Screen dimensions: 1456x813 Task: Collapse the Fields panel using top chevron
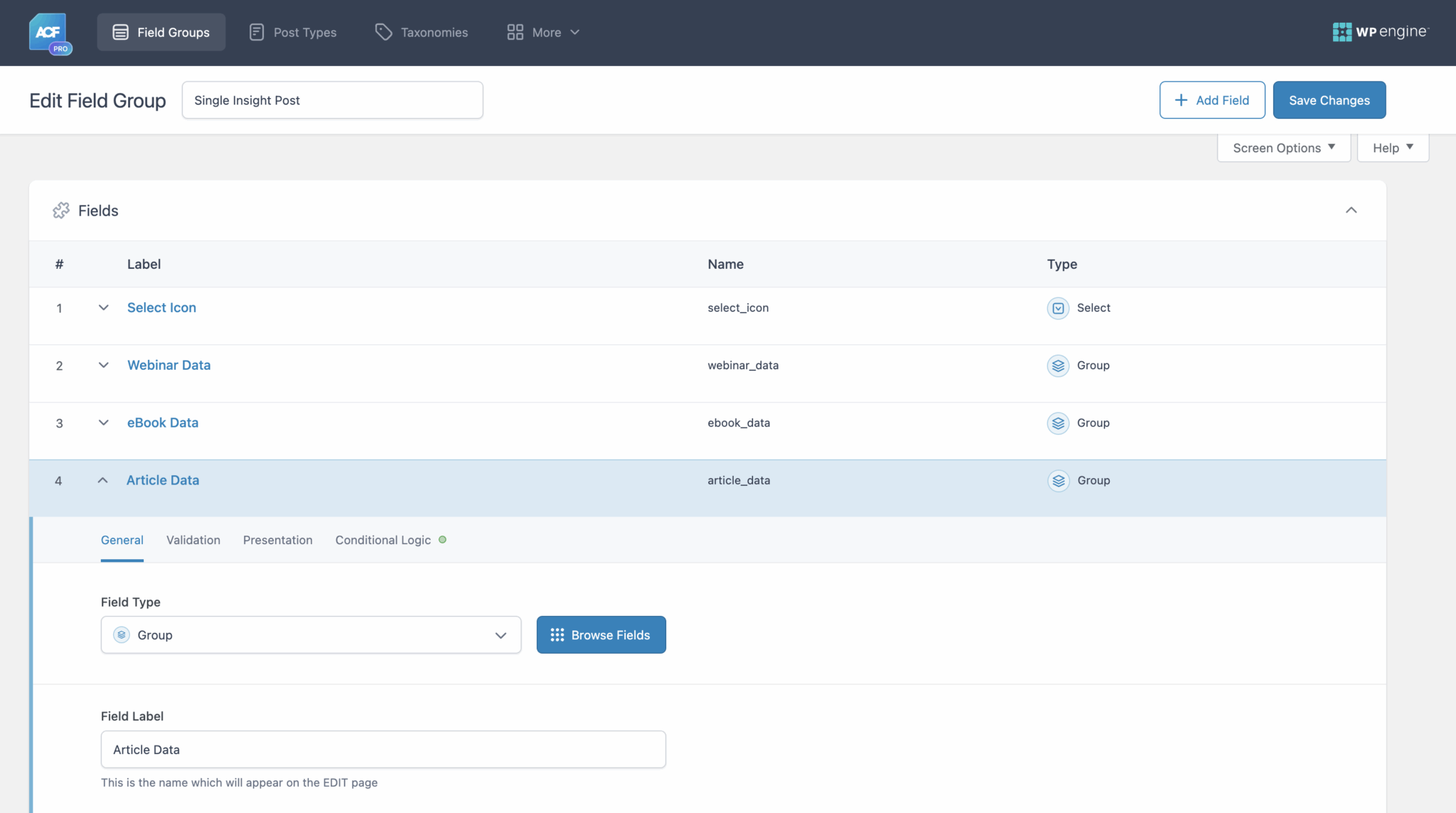[1351, 210]
